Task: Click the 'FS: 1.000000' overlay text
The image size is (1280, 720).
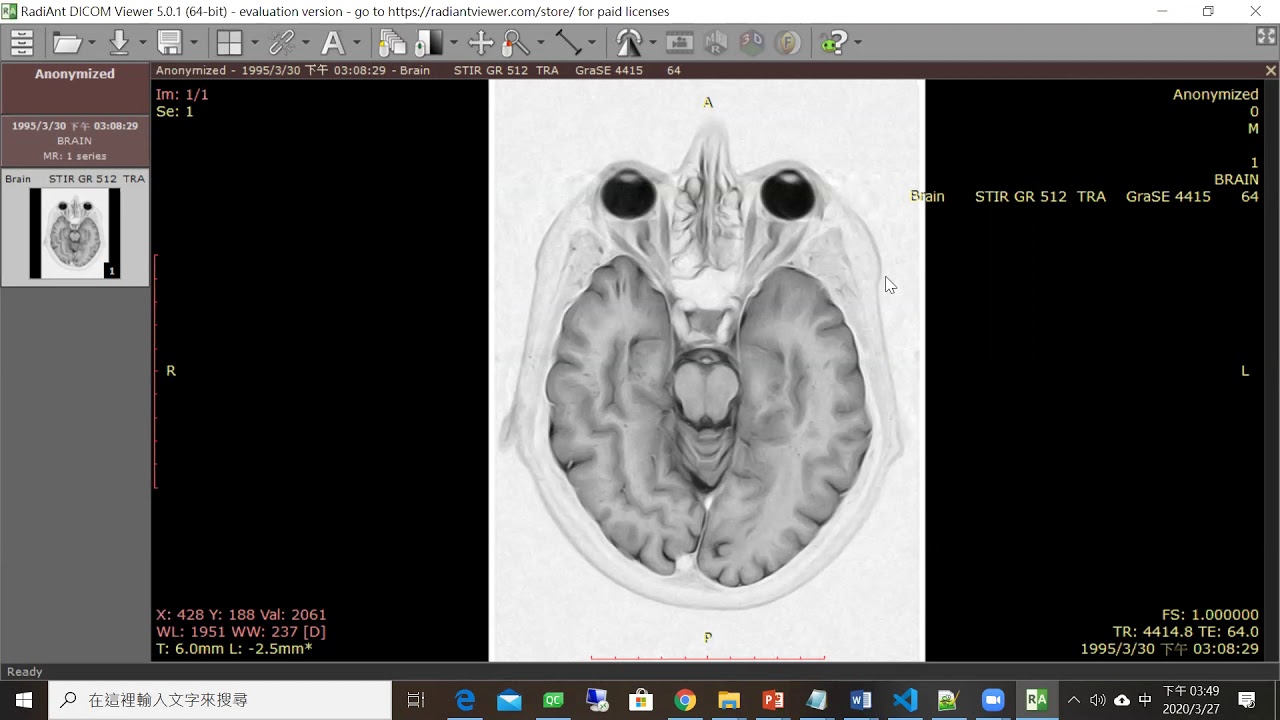Action: tap(1210, 615)
